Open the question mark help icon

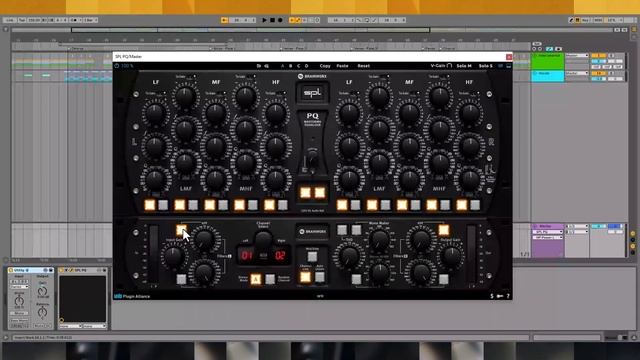(508, 296)
